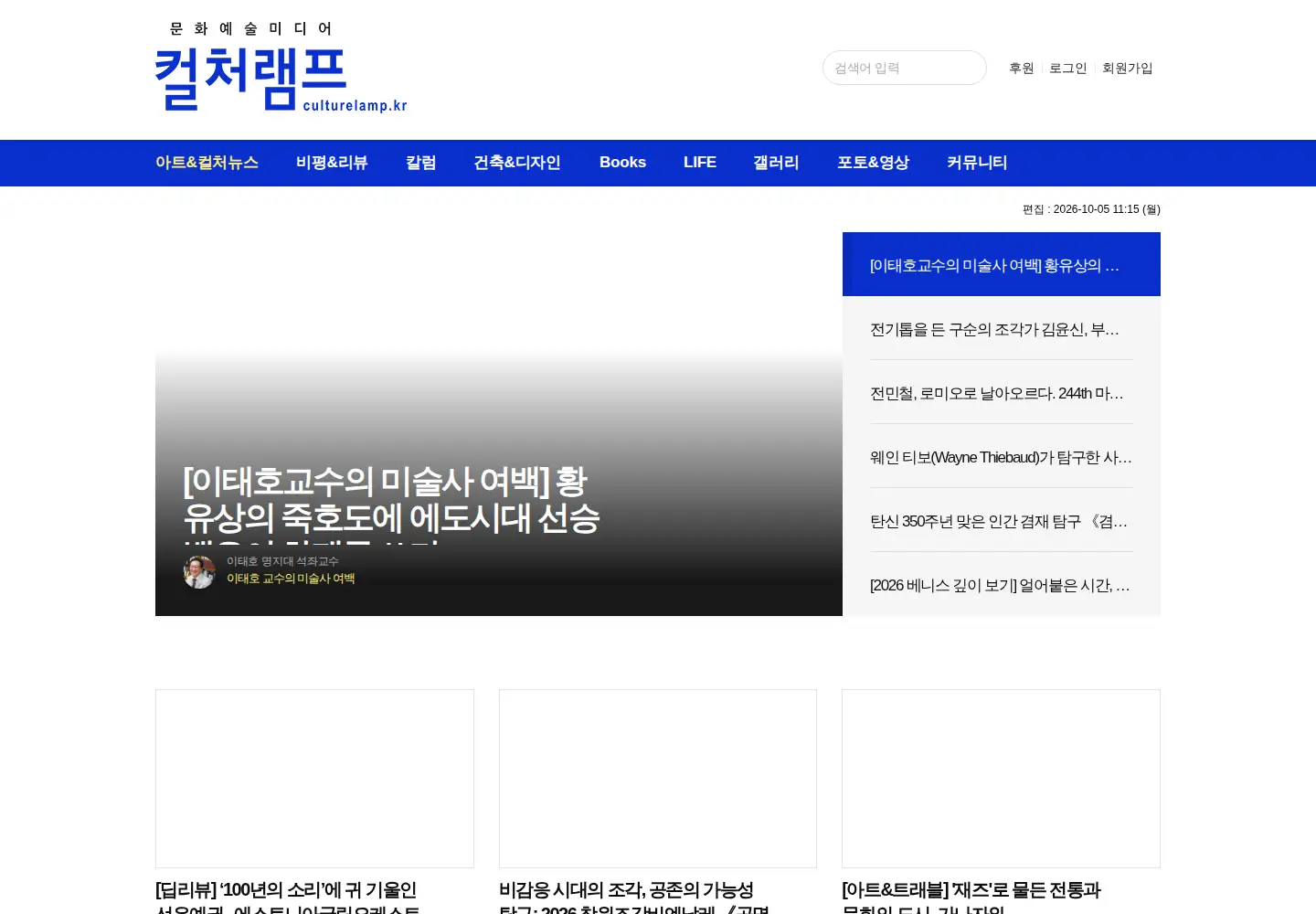The width and height of the screenshot is (1316, 914).
Task: Click the 검색어 입력 search field
Action: (x=904, y=68)
